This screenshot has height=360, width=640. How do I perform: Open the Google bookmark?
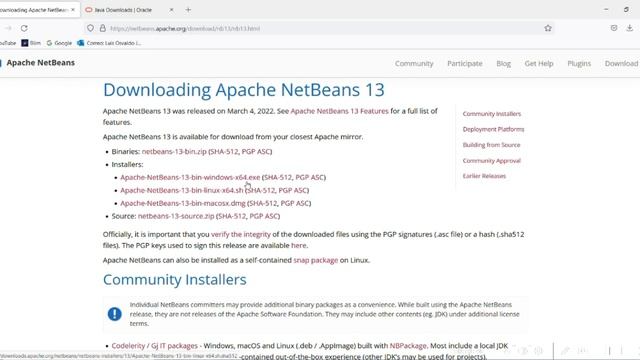[59, 43]
